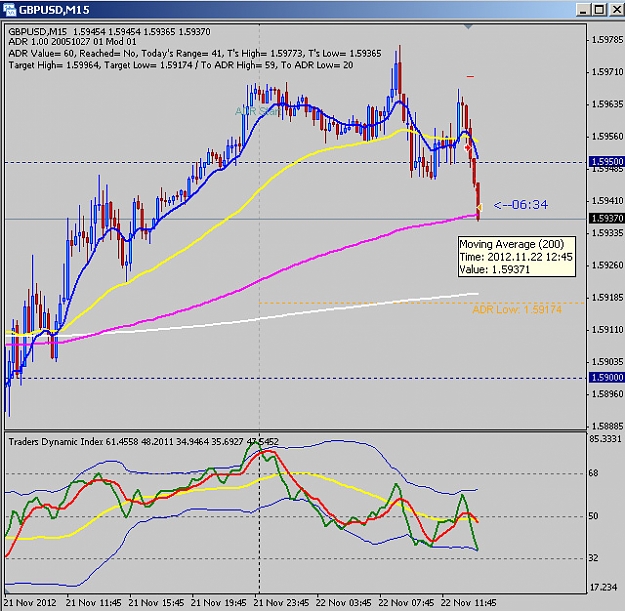
Task: Click the 1.58885 price scale value
Action: click(x=607, y=426)
